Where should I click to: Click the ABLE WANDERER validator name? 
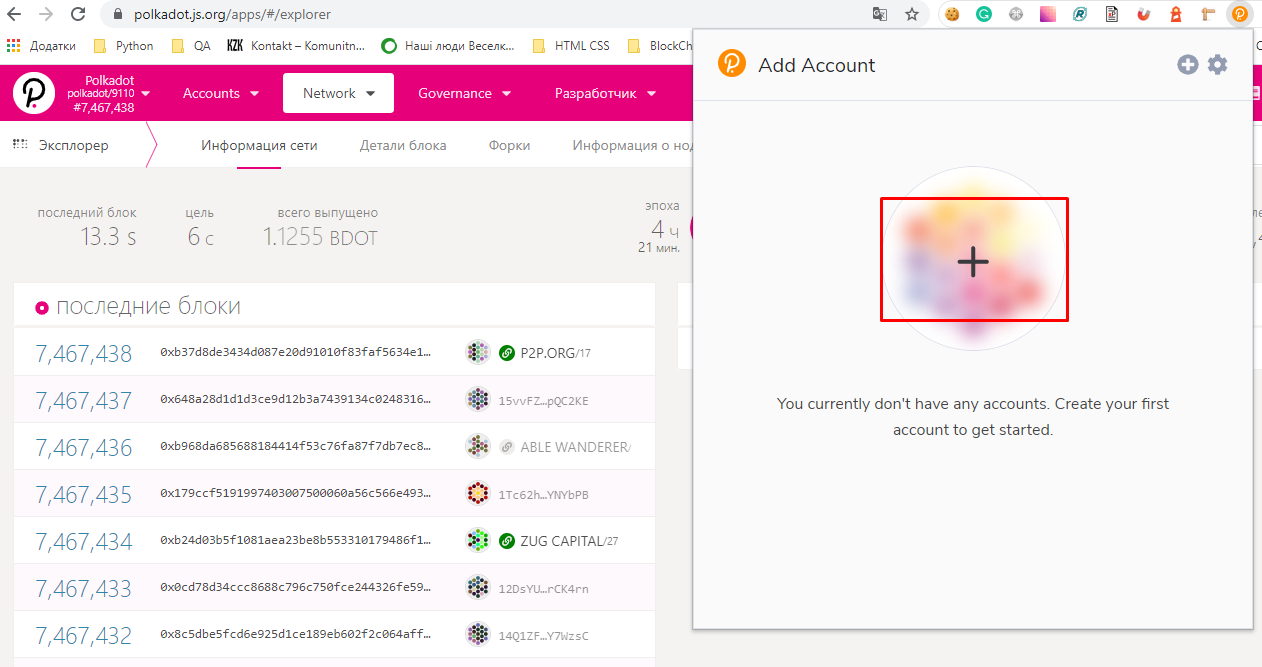[576, 447]
